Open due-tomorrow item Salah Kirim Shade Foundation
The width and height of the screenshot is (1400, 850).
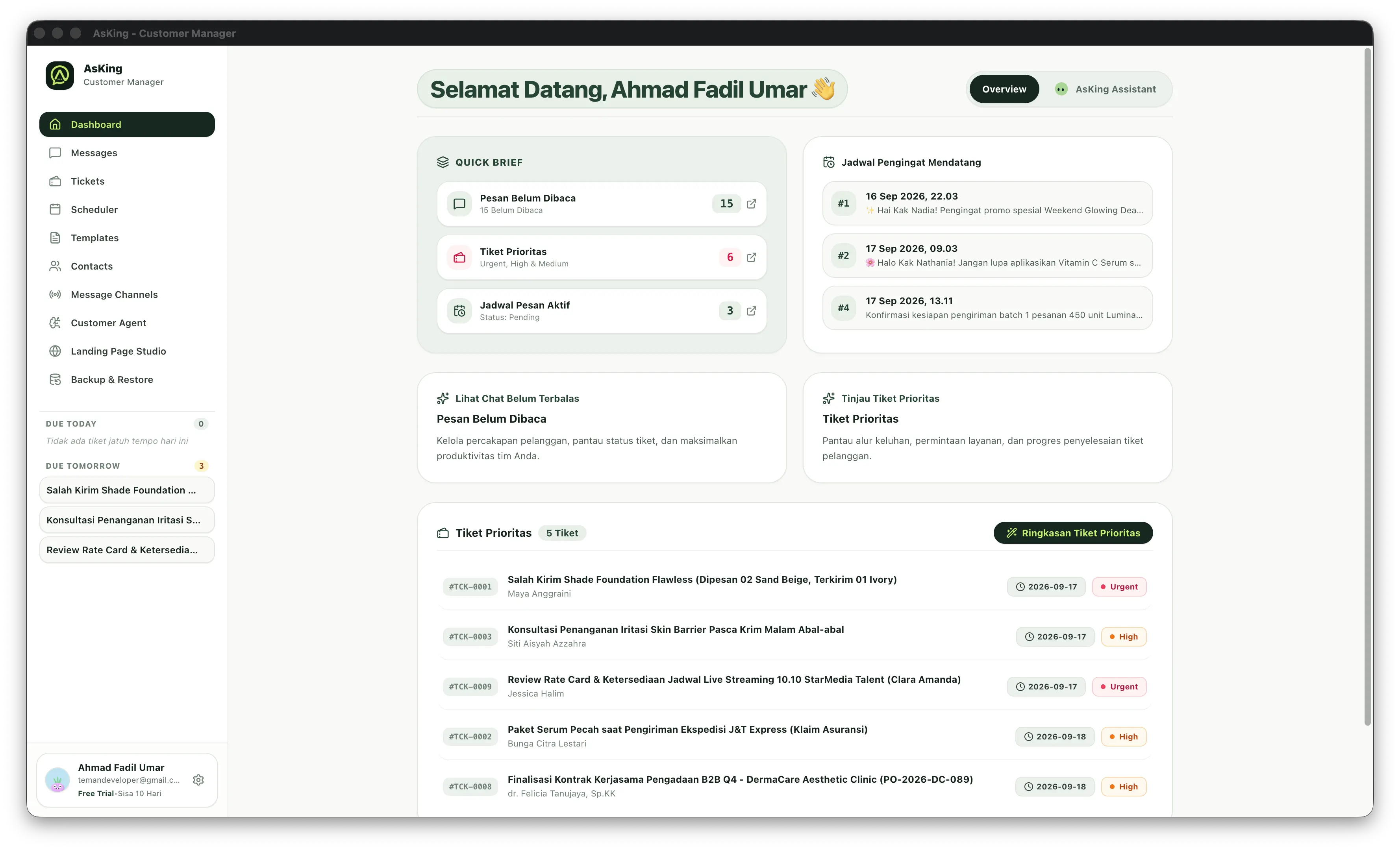(x=127, y=490)
